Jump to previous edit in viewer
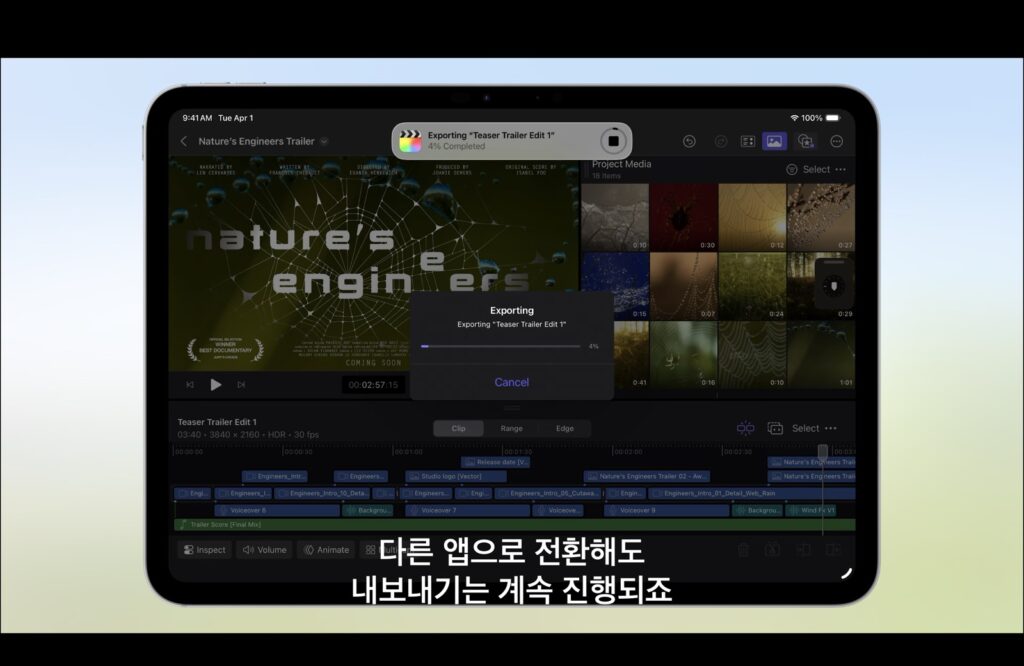Screen dimensions: 1024x666 tap(190, 385)
